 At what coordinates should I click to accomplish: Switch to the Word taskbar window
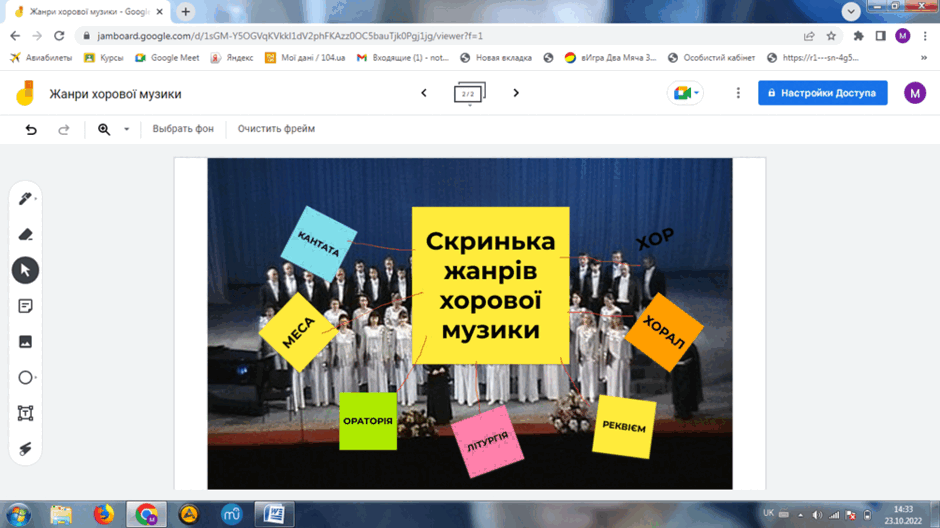coord(275,514)
